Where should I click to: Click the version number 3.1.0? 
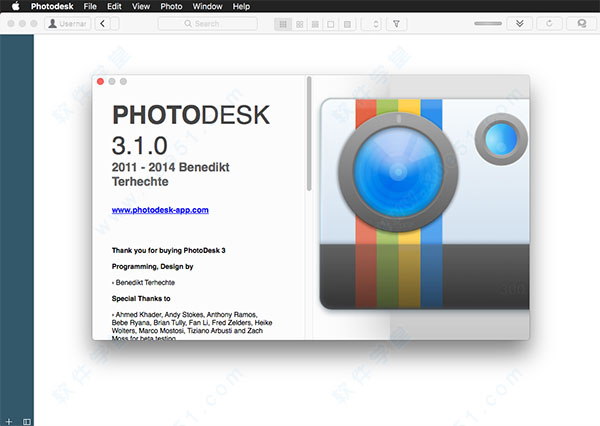[x=140, y=146]
